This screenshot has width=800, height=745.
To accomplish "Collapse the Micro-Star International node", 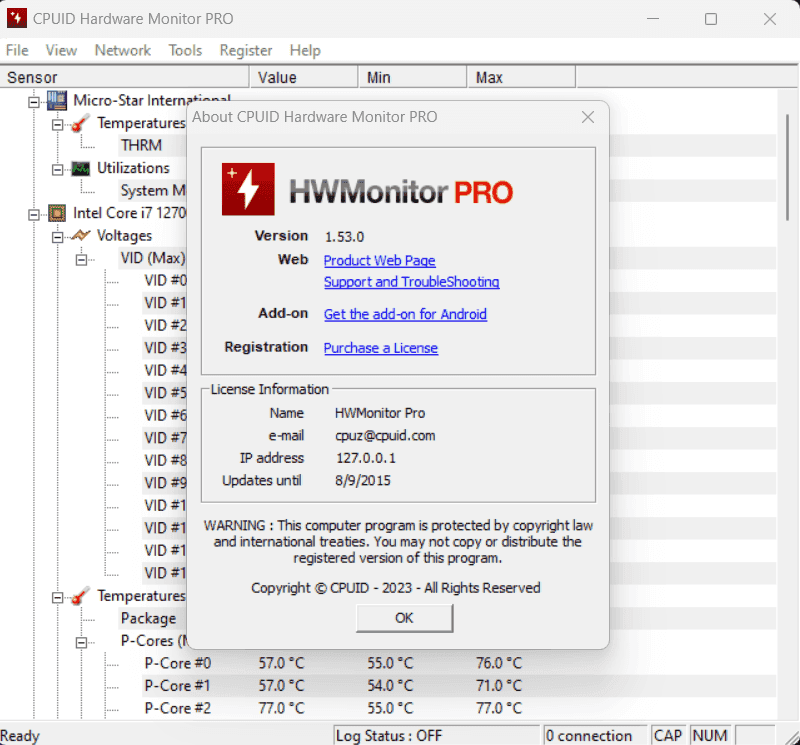I will coord(34,102).
